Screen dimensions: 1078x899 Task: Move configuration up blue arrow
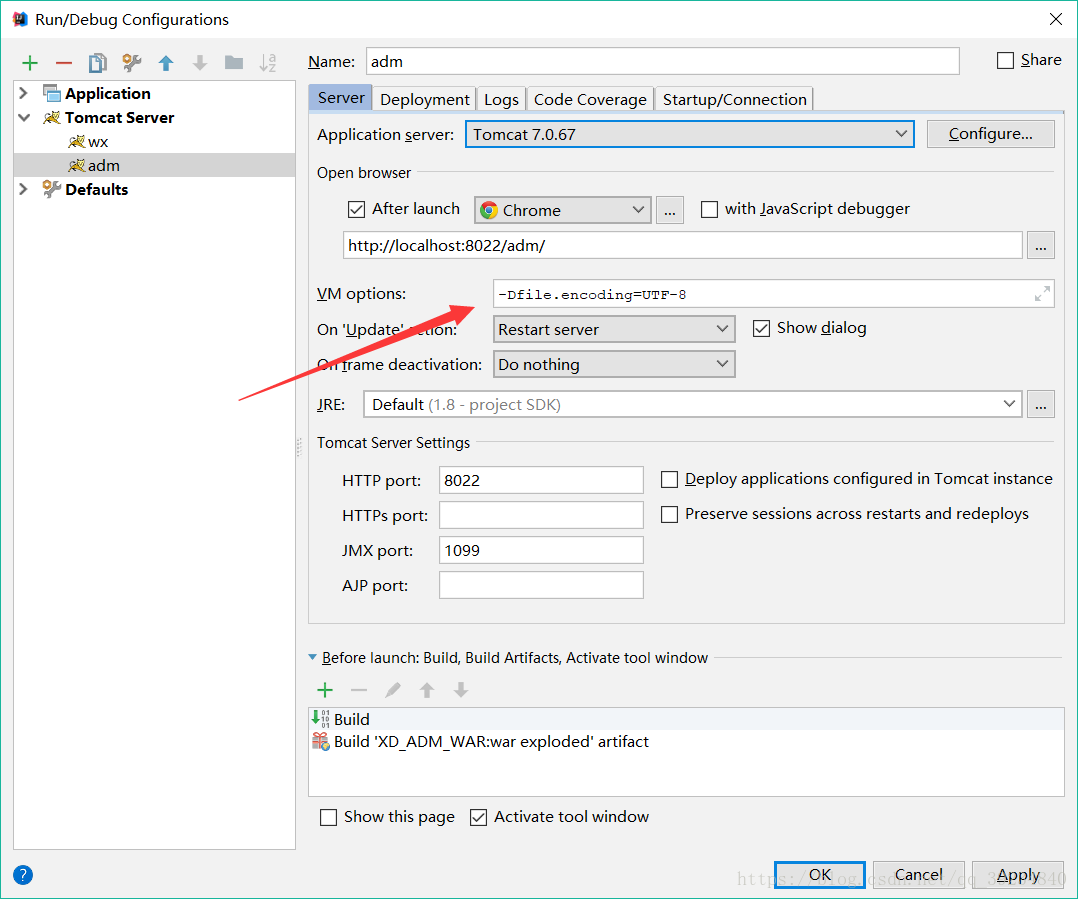(166, 63)
